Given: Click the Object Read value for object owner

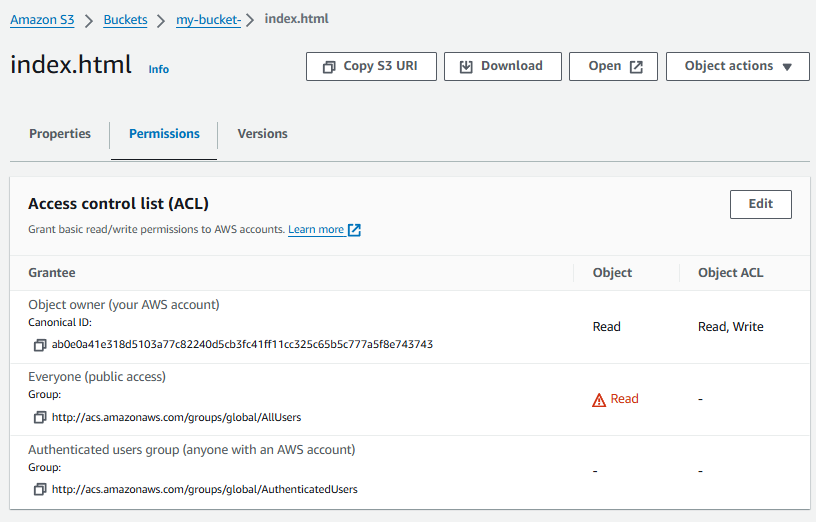Looking at the screenshot, I should (x=606, y=327).
